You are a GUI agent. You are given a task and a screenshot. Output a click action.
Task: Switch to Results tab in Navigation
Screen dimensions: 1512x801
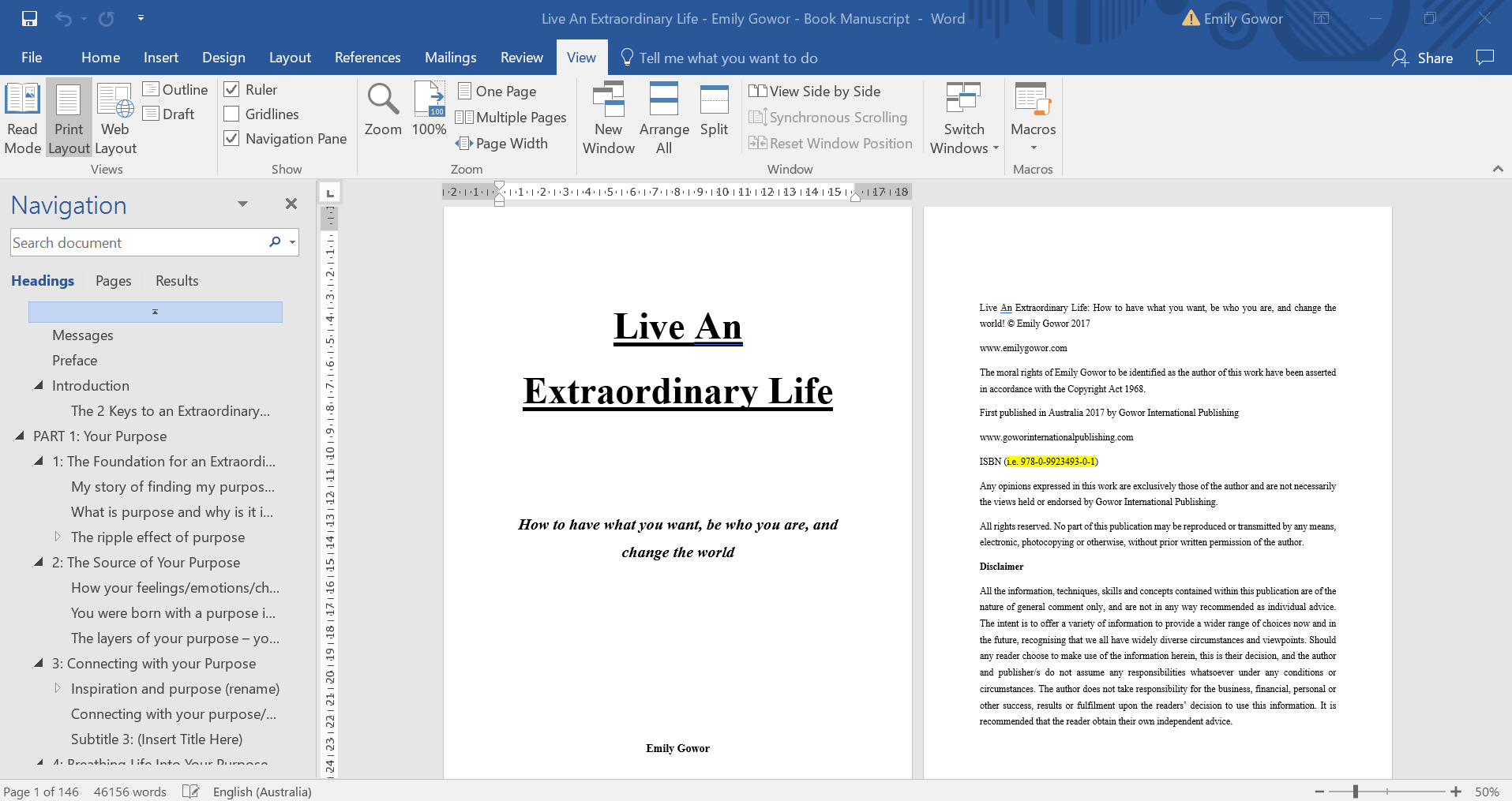click(x=177, y=281)
